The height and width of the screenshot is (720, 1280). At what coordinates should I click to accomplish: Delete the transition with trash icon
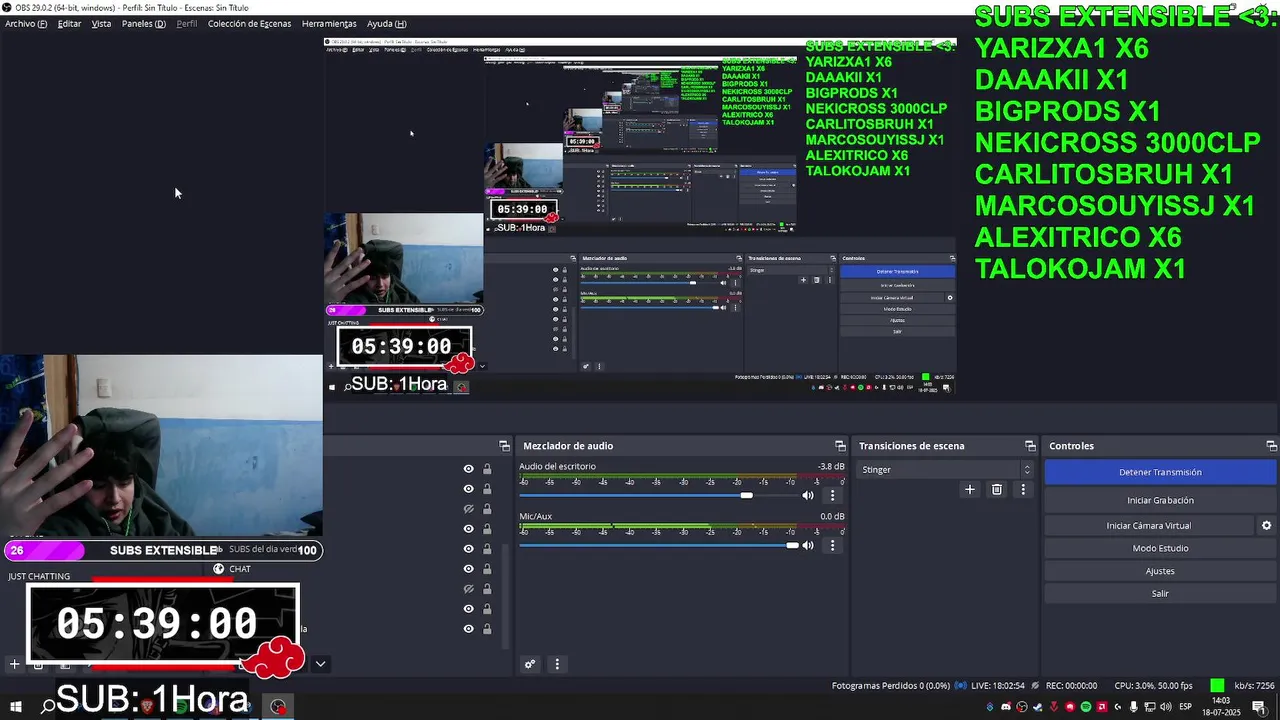[996, 489]
